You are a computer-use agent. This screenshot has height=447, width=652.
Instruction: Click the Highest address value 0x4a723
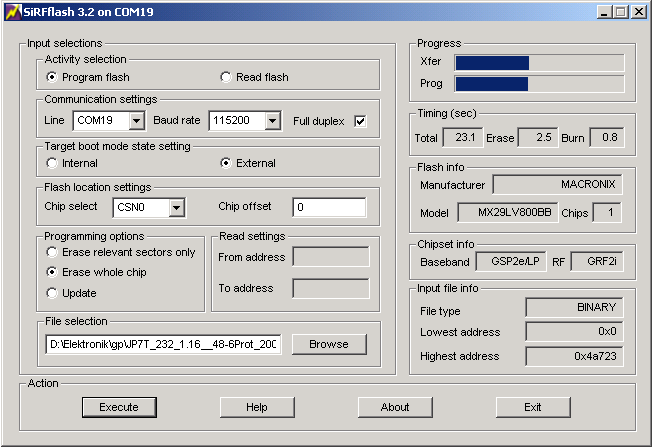pos(574,356)
